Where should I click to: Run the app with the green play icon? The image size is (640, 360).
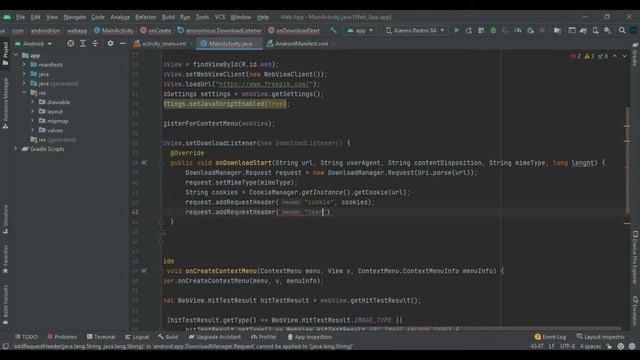pyautogui.click(x=457, y=30)
